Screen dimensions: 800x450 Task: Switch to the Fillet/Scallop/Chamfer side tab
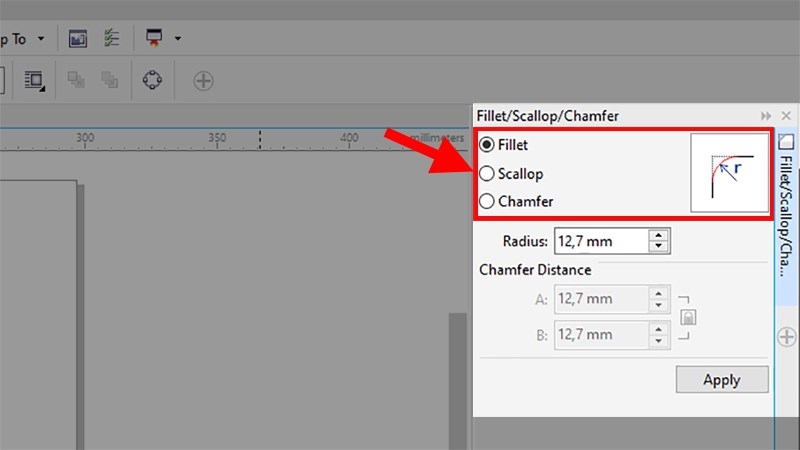click(786, 200)
